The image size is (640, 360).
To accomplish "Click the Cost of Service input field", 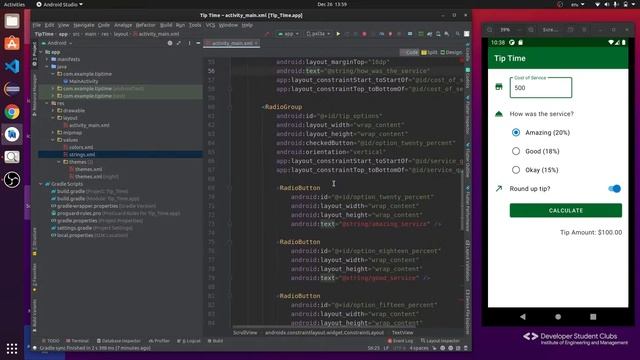I will tap(541, 87).
